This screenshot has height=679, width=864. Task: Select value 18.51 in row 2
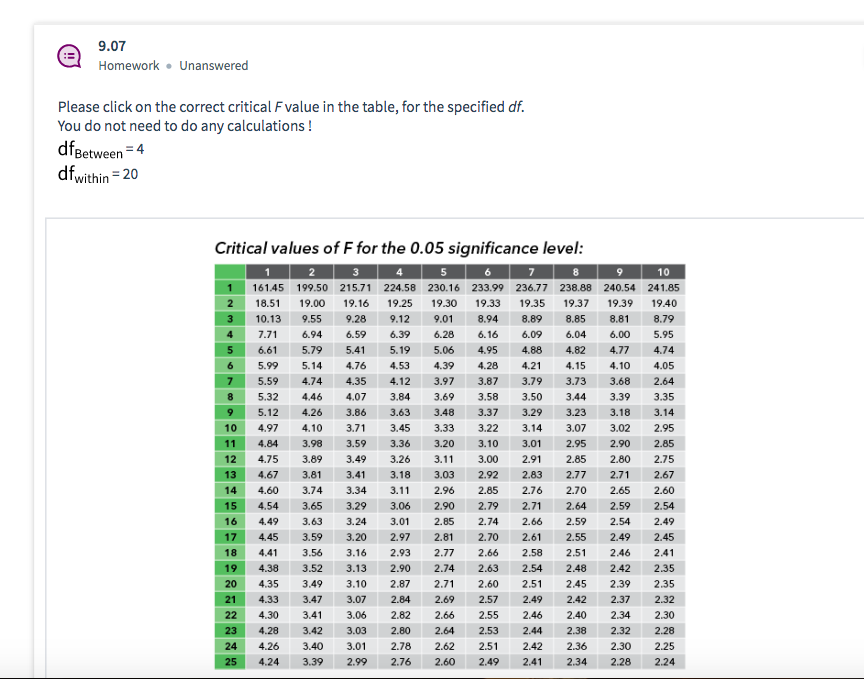click(268, 301)
